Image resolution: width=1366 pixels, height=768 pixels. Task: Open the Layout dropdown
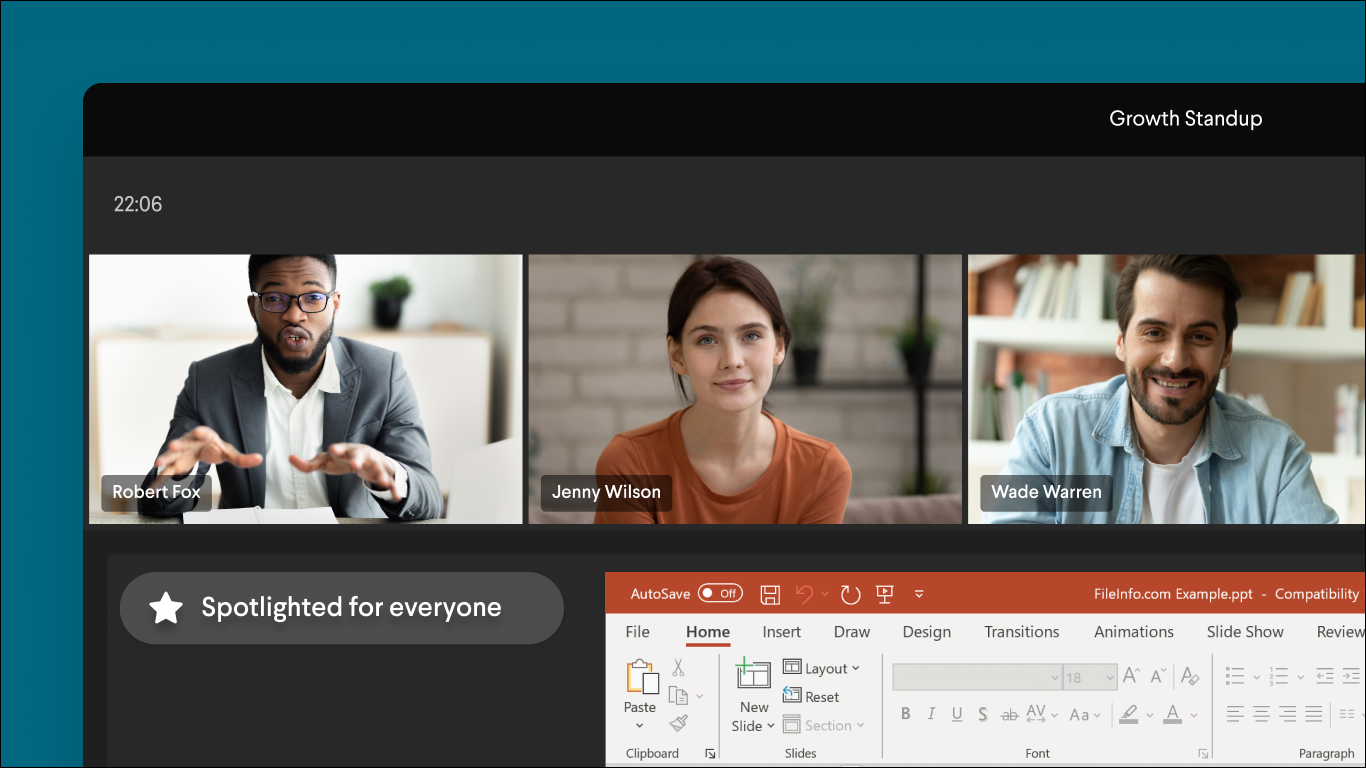pyautogui.click(x=826, y=668)
